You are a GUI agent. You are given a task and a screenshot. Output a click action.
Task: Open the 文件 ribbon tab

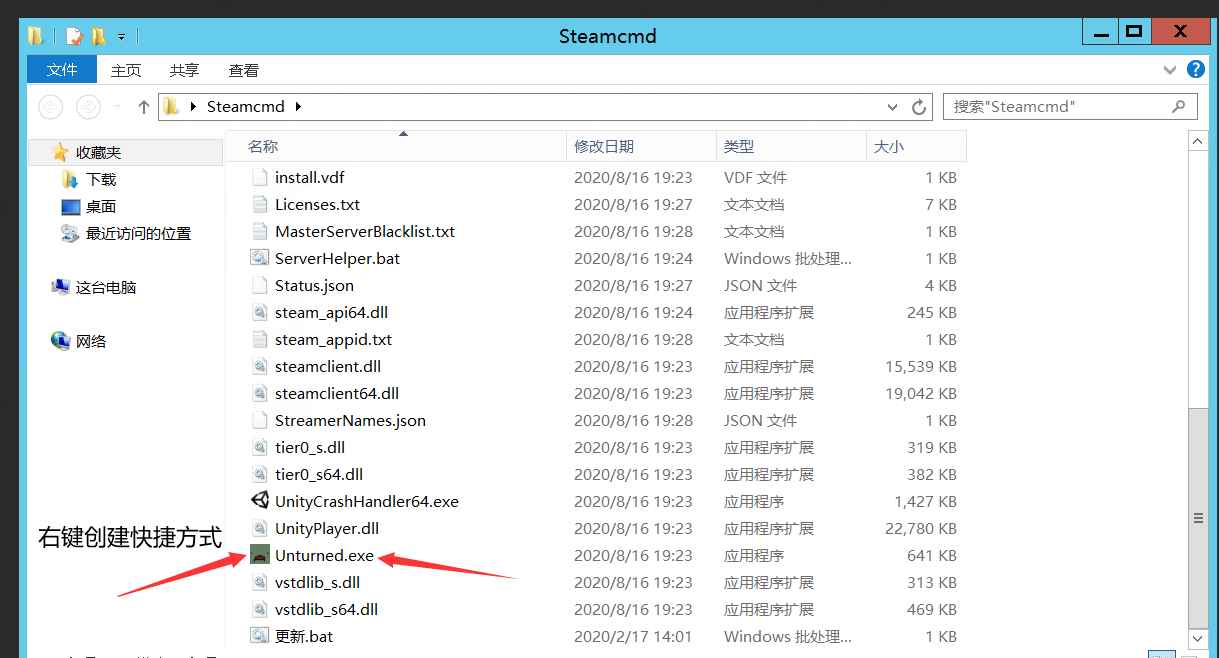(x=62, y=69)
